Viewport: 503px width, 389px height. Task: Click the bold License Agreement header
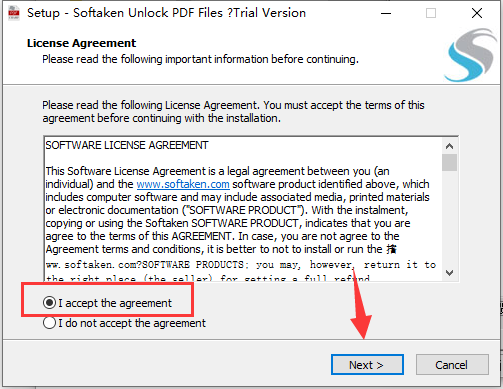[81, 43]
